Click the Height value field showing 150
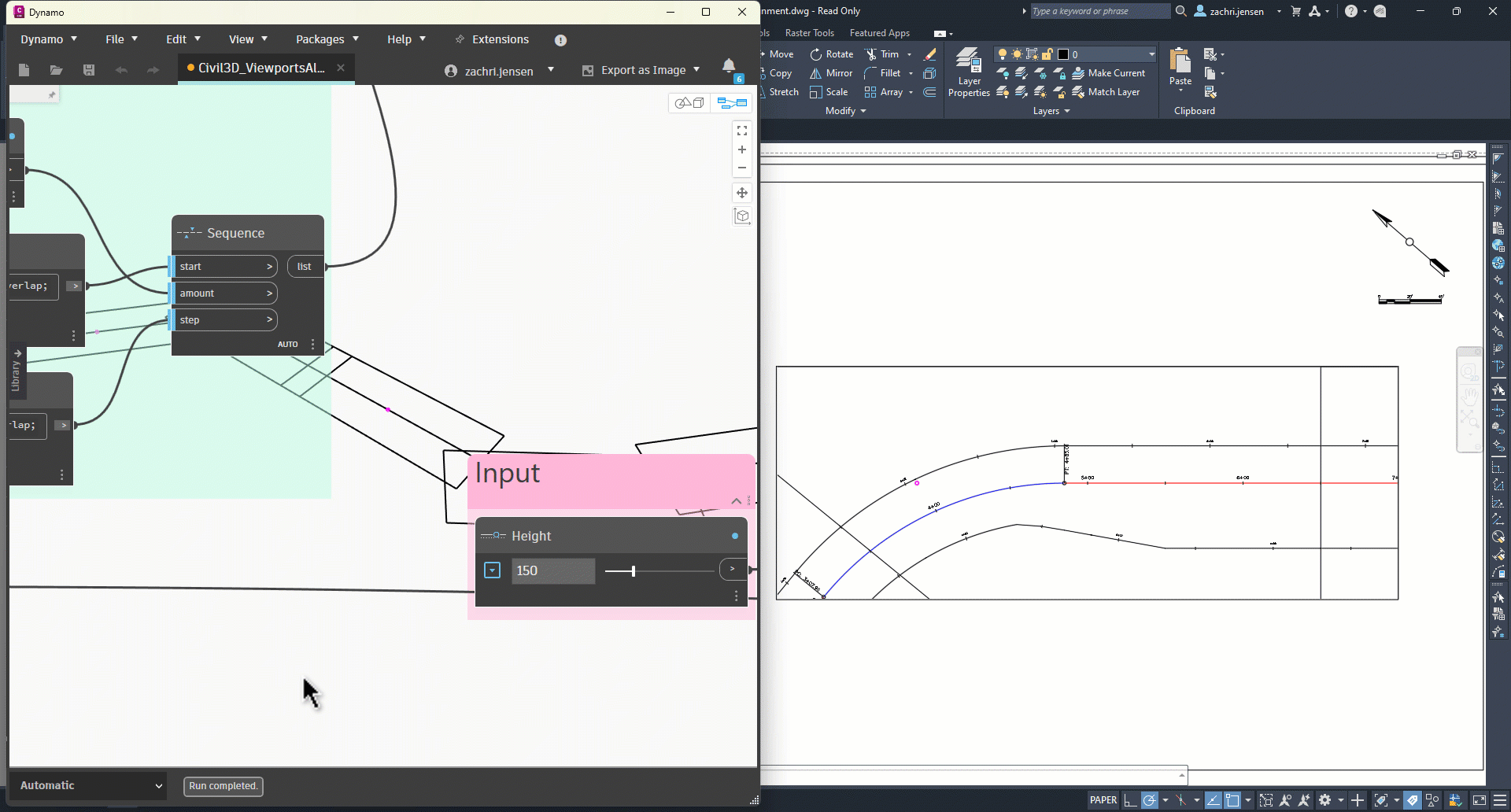 click(552, 571)
